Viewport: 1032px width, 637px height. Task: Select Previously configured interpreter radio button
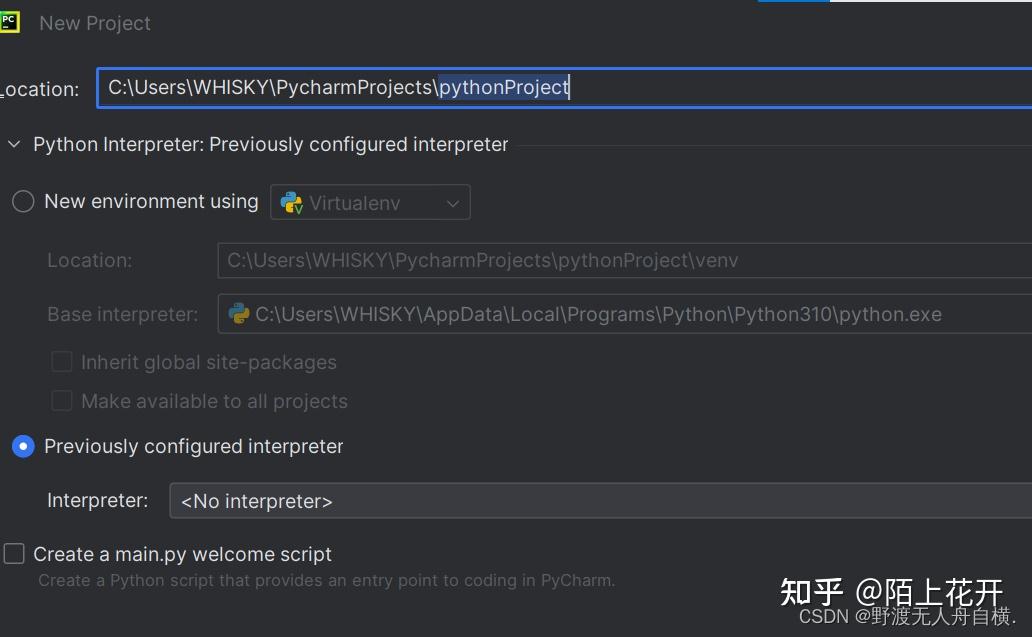(23, 447)
